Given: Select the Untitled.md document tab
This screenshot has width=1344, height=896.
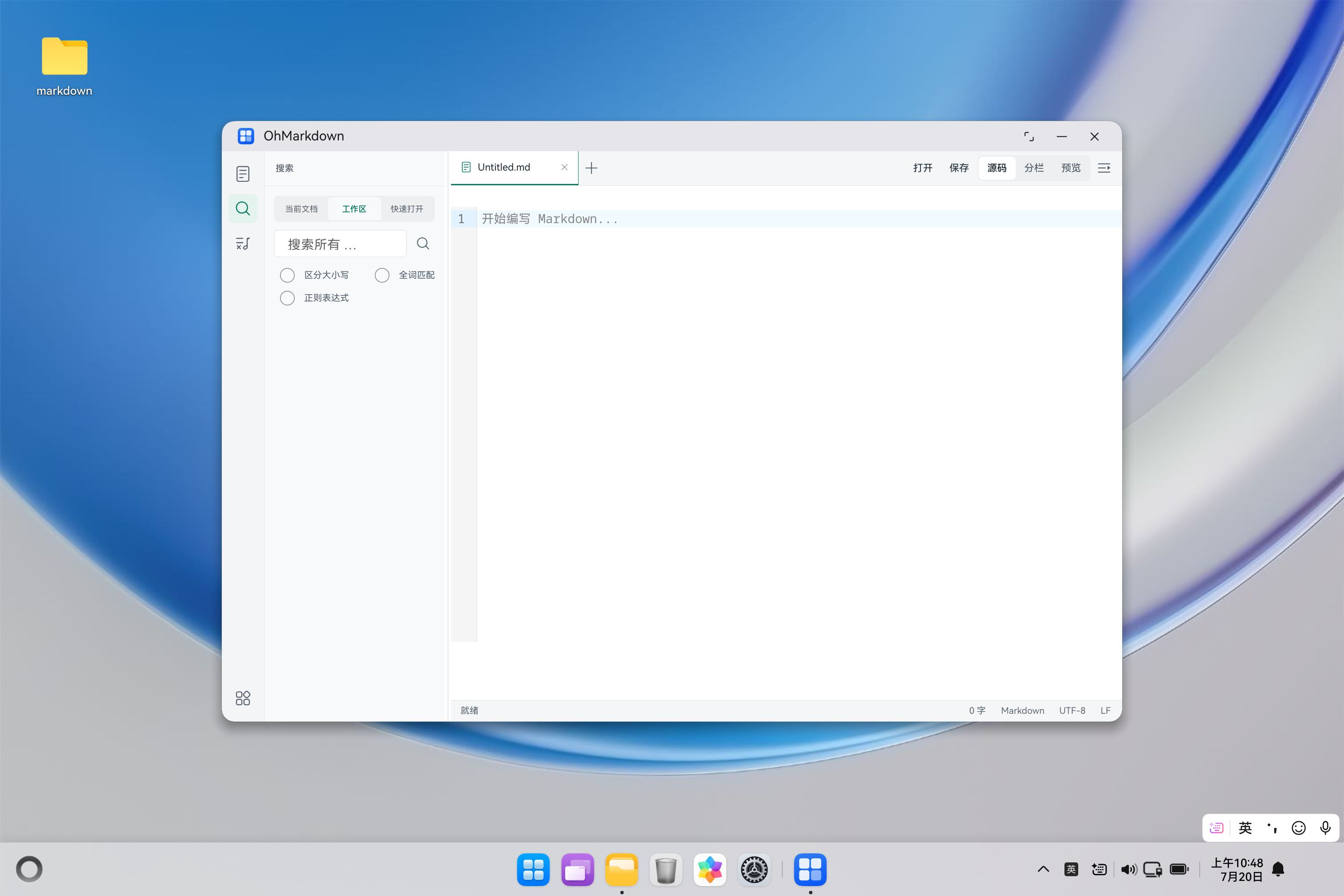Looking at the screenshot, I should [x=514, y=168].
